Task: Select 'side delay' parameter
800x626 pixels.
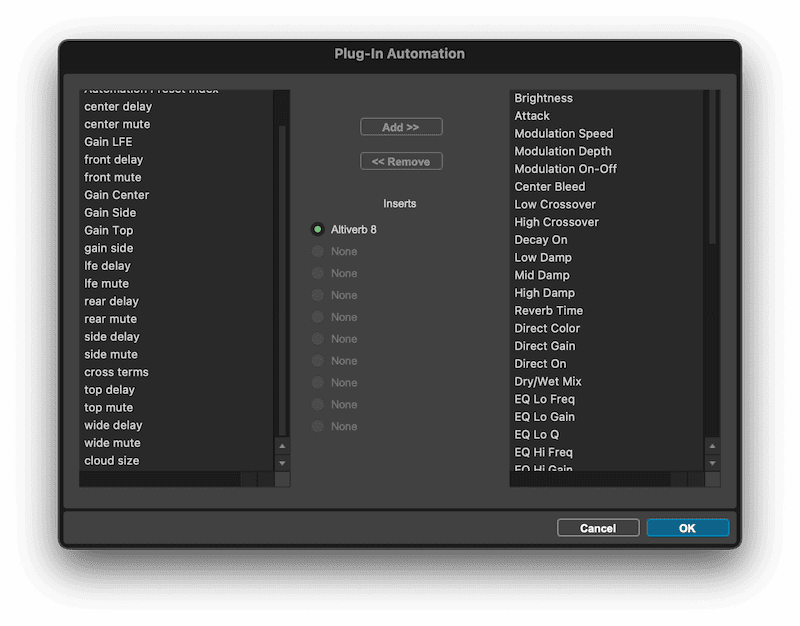Action: 112,337
